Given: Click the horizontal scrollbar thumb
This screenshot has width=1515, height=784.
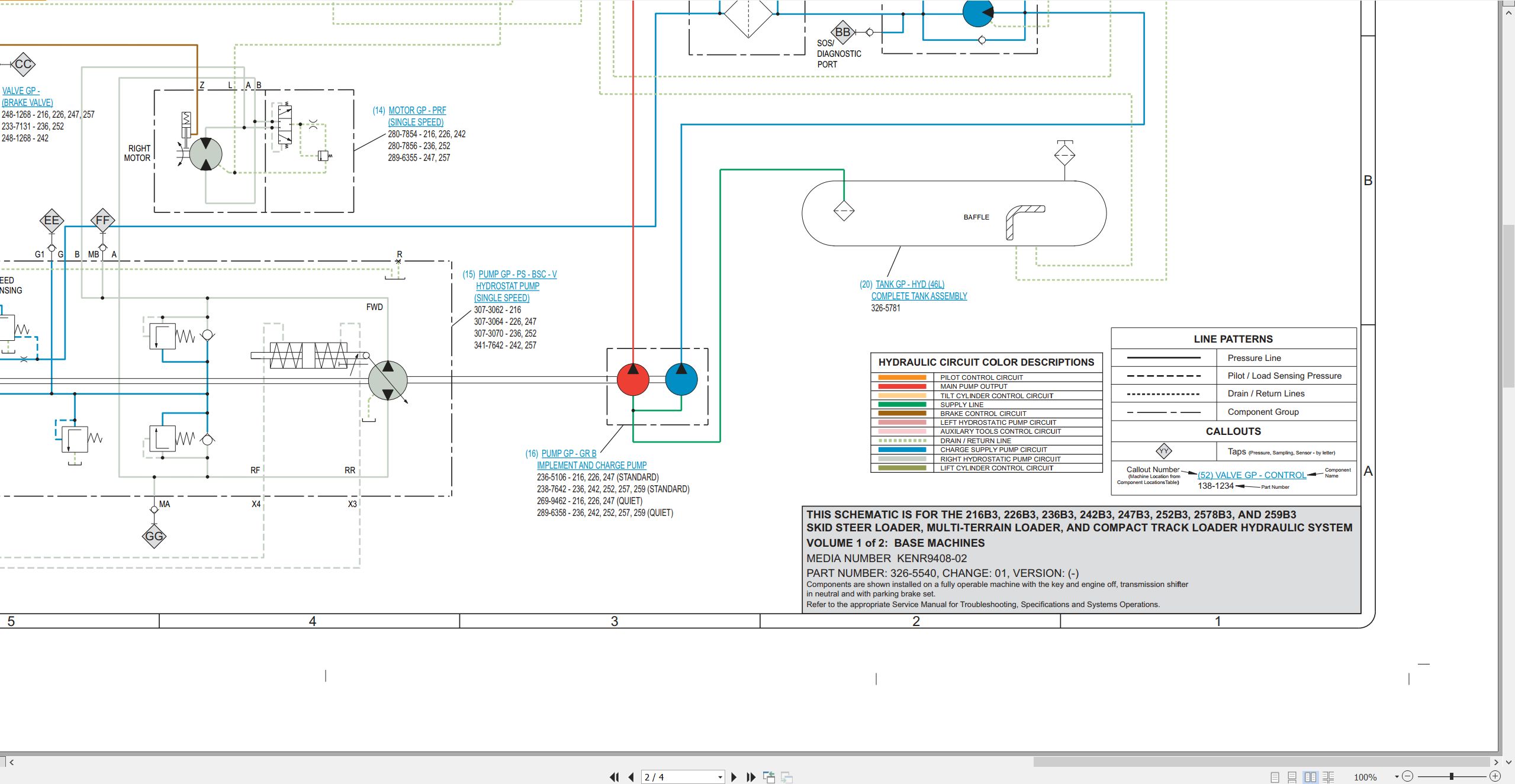Looking at the screenshot, I should click(1262, 762).
